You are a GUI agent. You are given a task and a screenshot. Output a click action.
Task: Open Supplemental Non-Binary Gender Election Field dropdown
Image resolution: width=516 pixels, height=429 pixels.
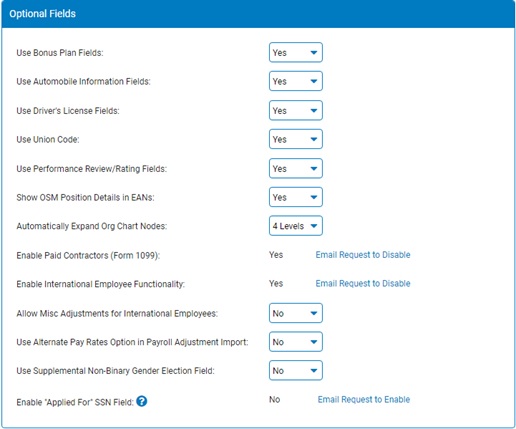(296, 370)
